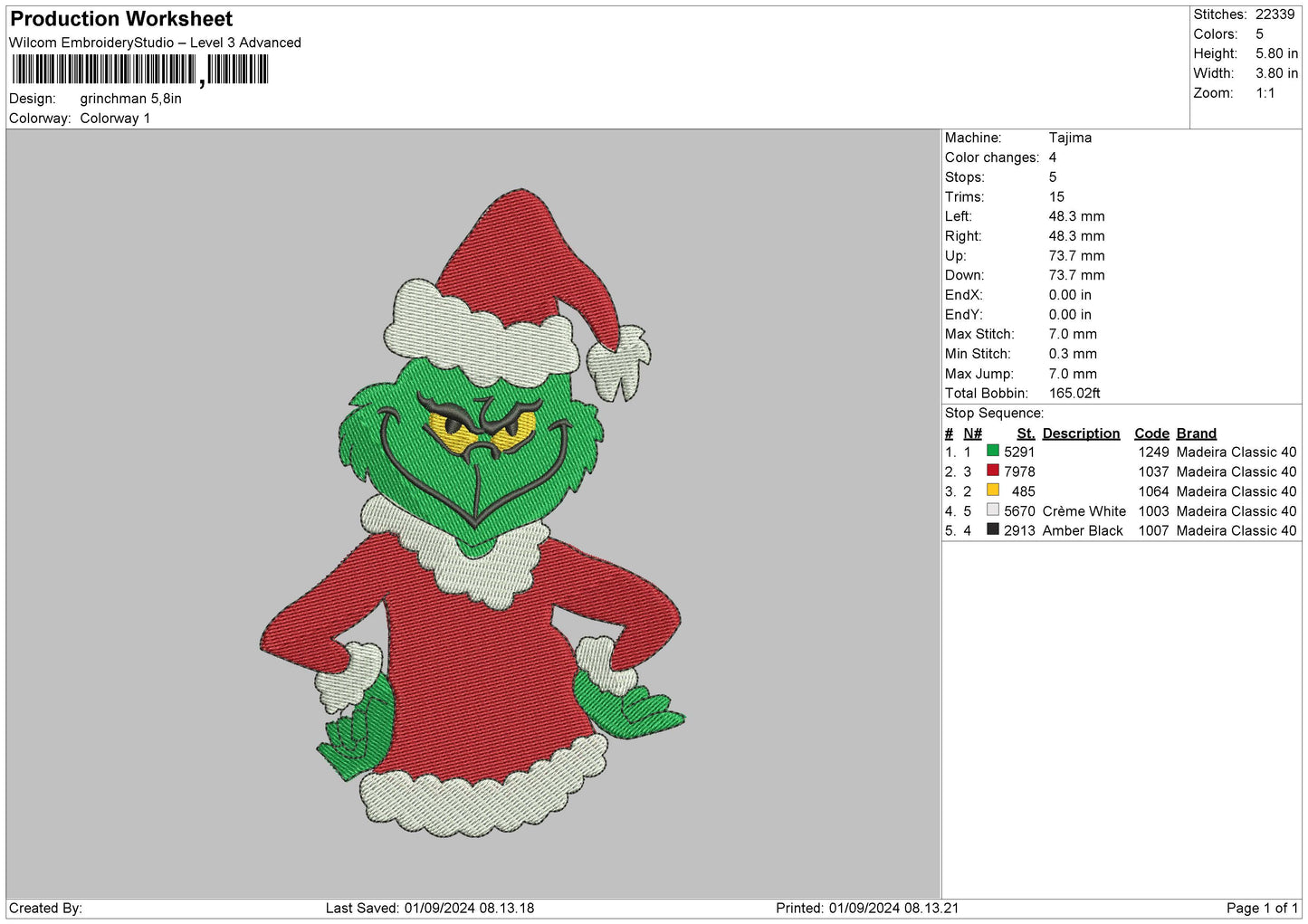Click the Total Bobbin value '165.02ft'
The image size is (1308, 924).
click(x=1074, y=393)
